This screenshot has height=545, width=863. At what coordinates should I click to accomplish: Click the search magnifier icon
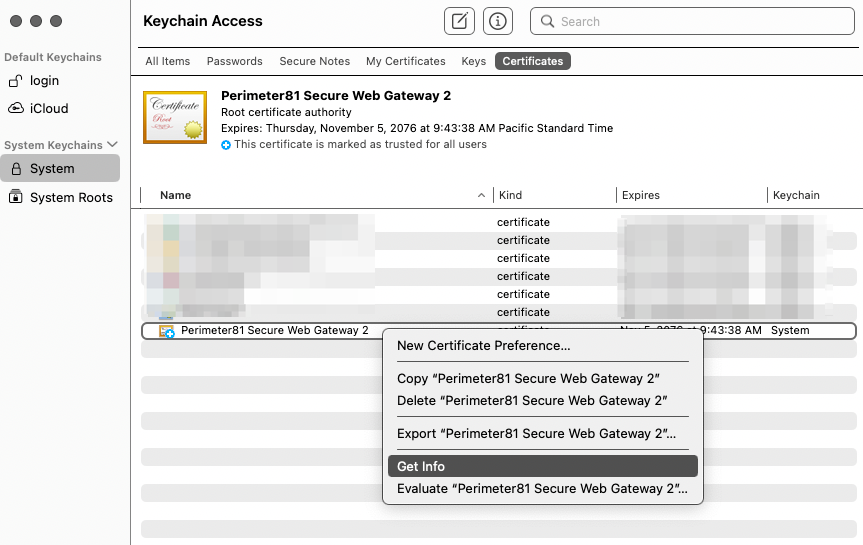coord(547,21)
